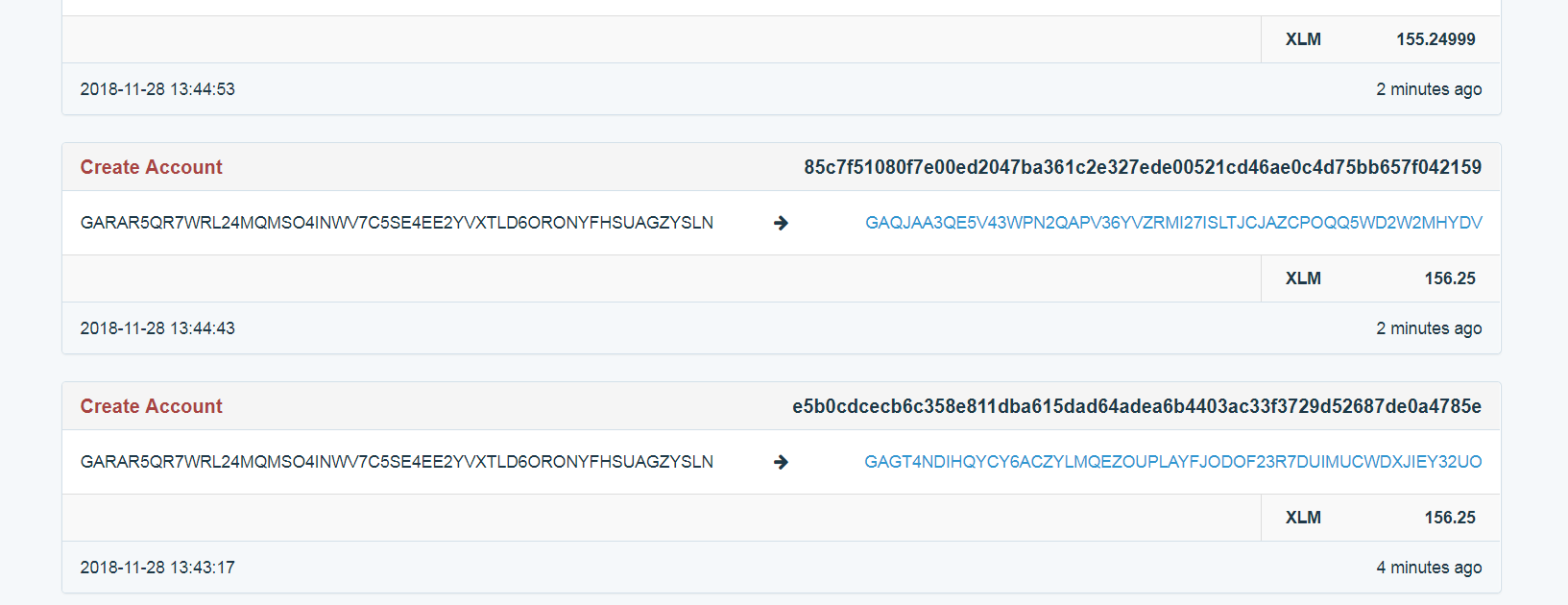This screenshot has height=605, width=1568.
Task: Click the XLM label in e5b0cdcecb transaction
Action: pyautogui.click(x=1303, y=518)
